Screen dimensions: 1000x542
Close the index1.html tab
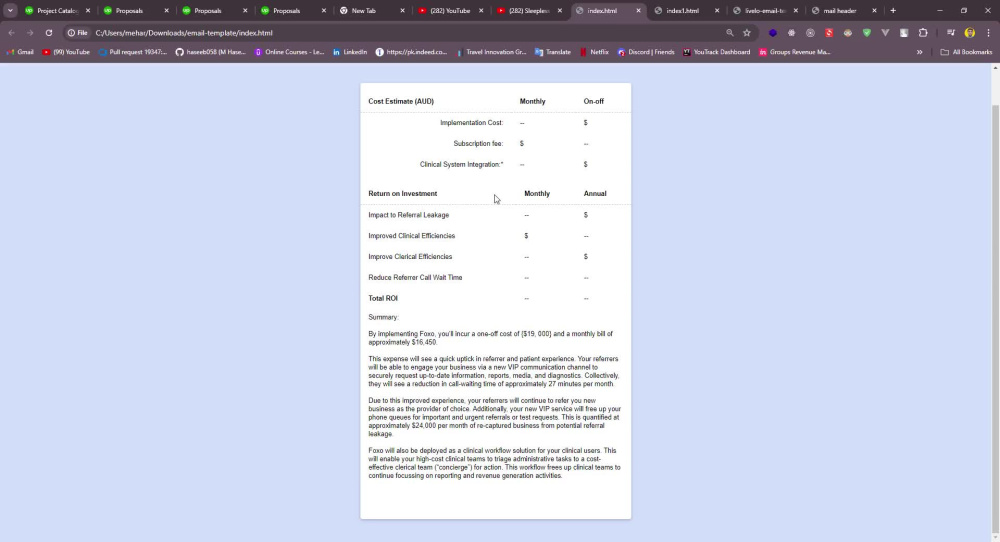(717, 11)
